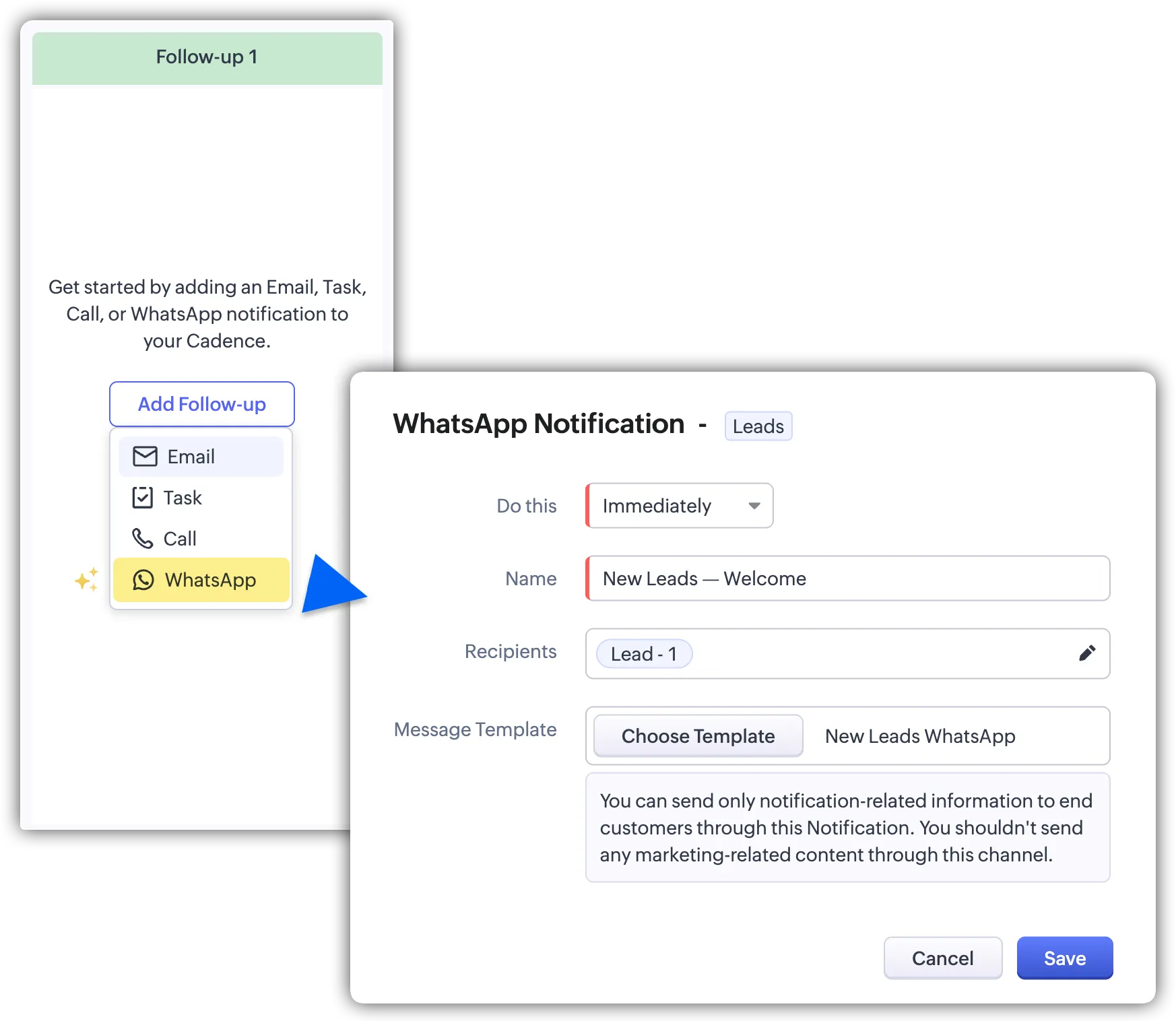
Task: Click the New Leads WhatsApp template name
Action: [x=920, y=736]
